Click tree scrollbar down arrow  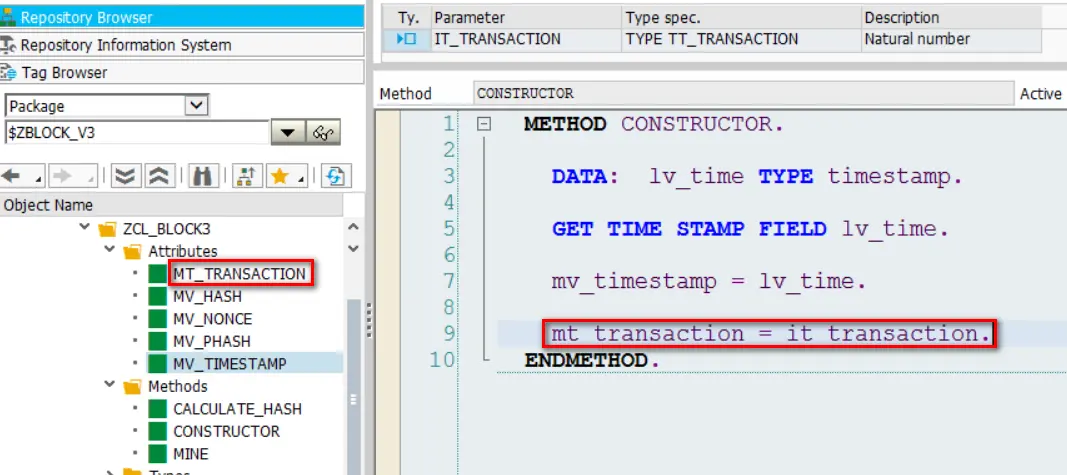353,249
